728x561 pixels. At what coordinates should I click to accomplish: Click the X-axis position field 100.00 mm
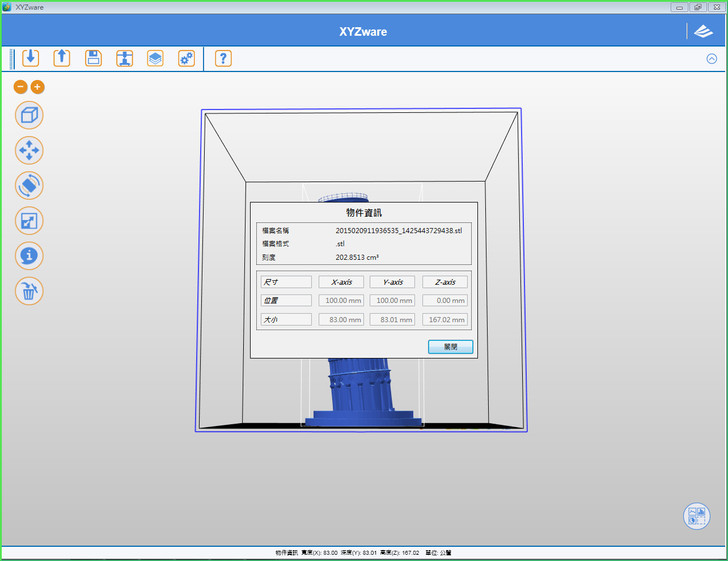pyautogui.click(x=341, y=300)
